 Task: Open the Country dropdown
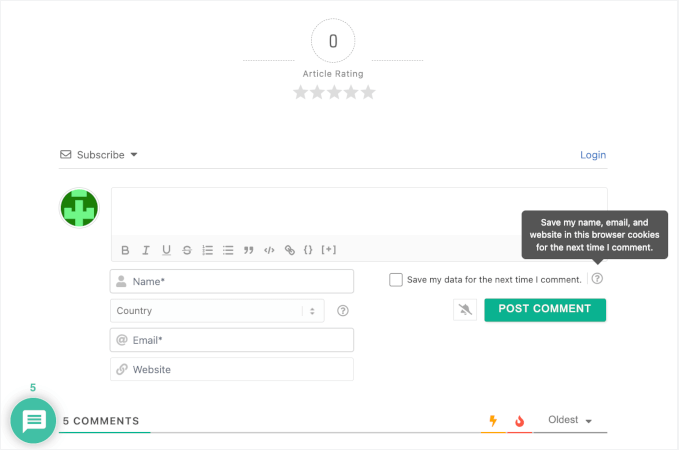click(217, 311)
